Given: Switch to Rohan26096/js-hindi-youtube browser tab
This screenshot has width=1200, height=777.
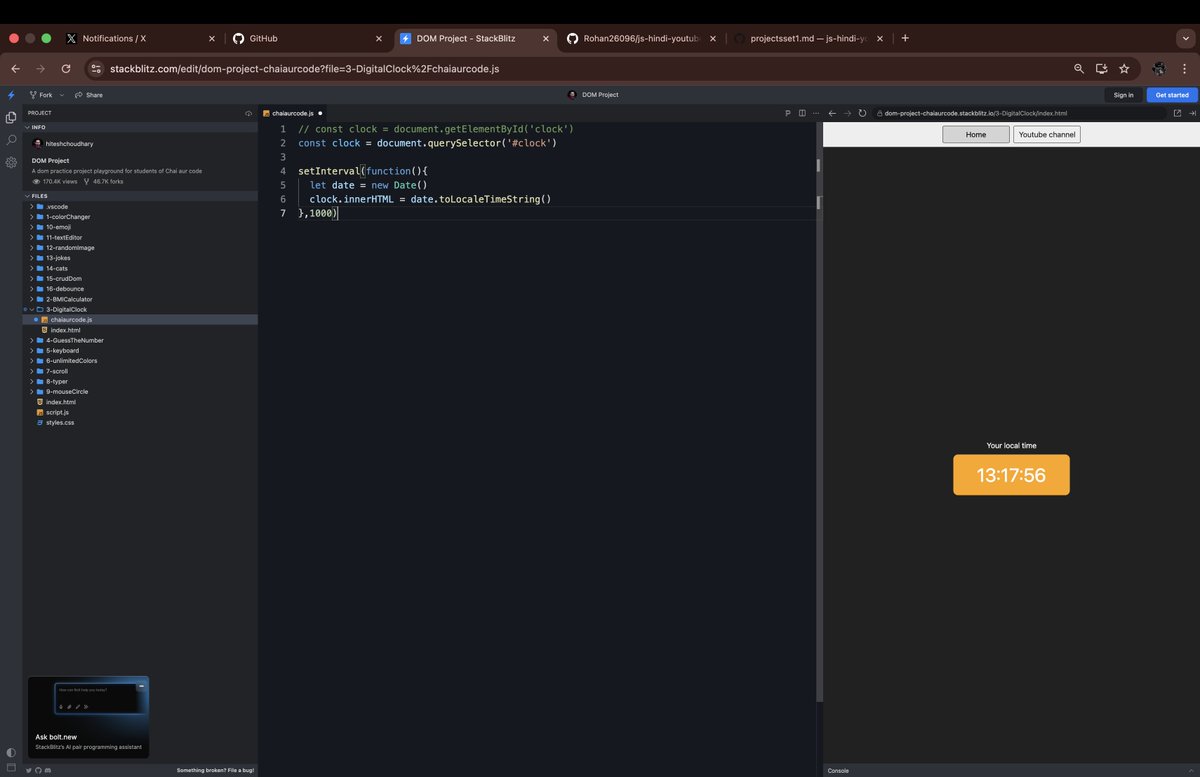Looking at the screenshot, I should pyautogui.click(x=640, y=38).
